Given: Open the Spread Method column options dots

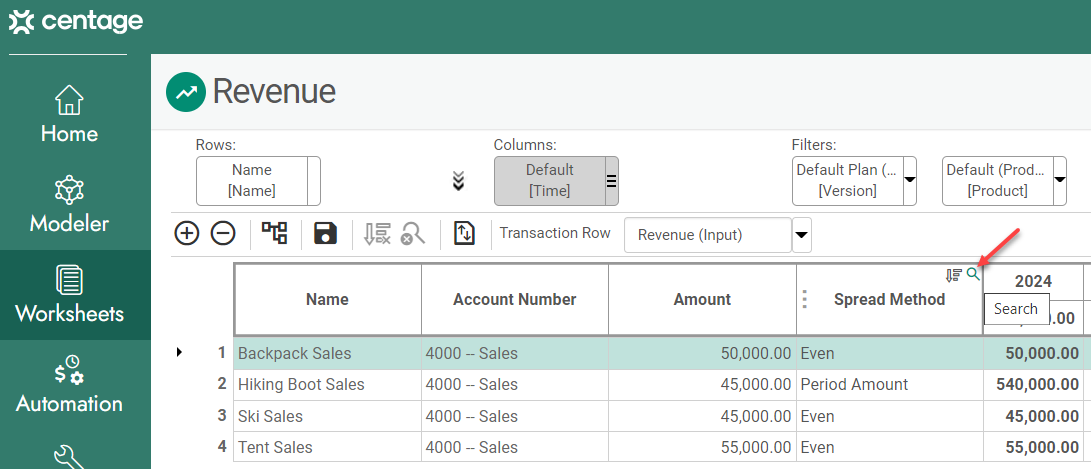Looking at the screenshot, I should tap(805, 300).
